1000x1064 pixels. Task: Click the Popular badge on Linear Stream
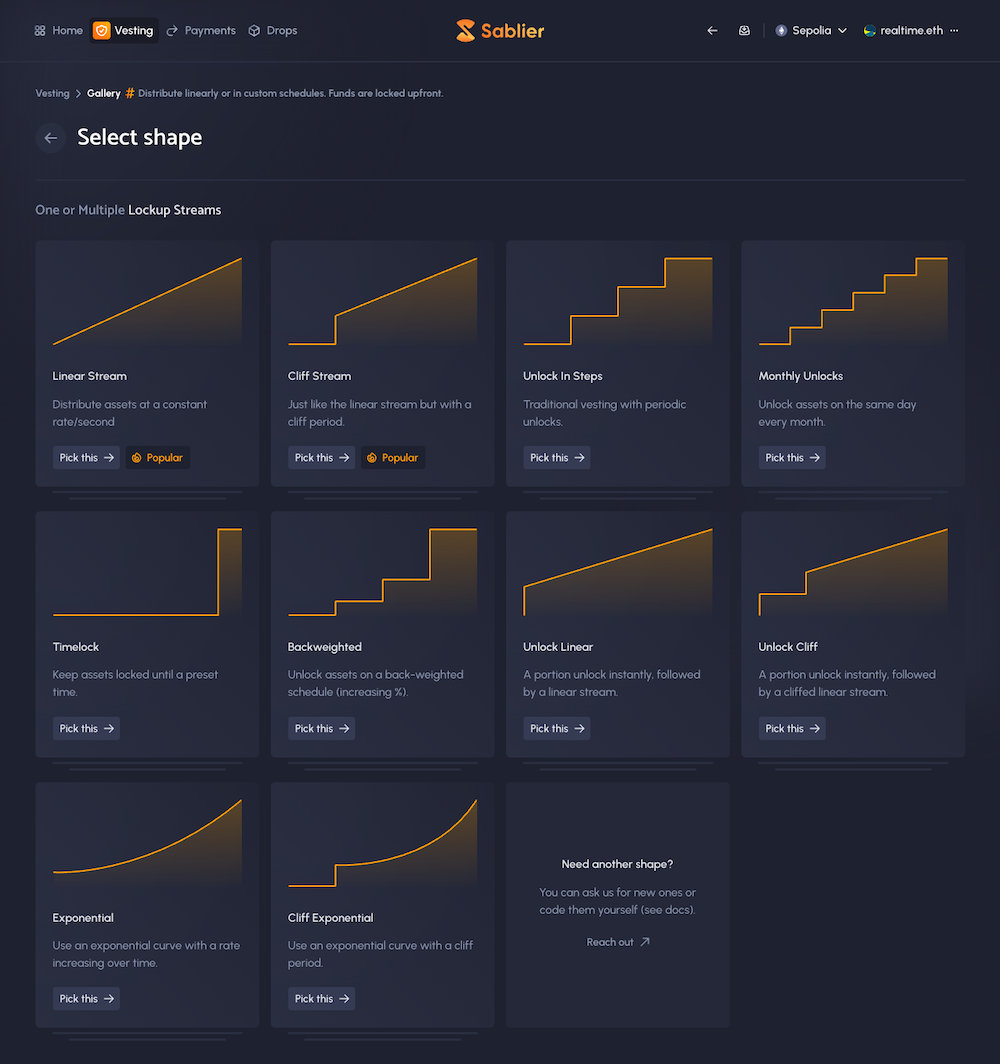click(x=157, y=457)
